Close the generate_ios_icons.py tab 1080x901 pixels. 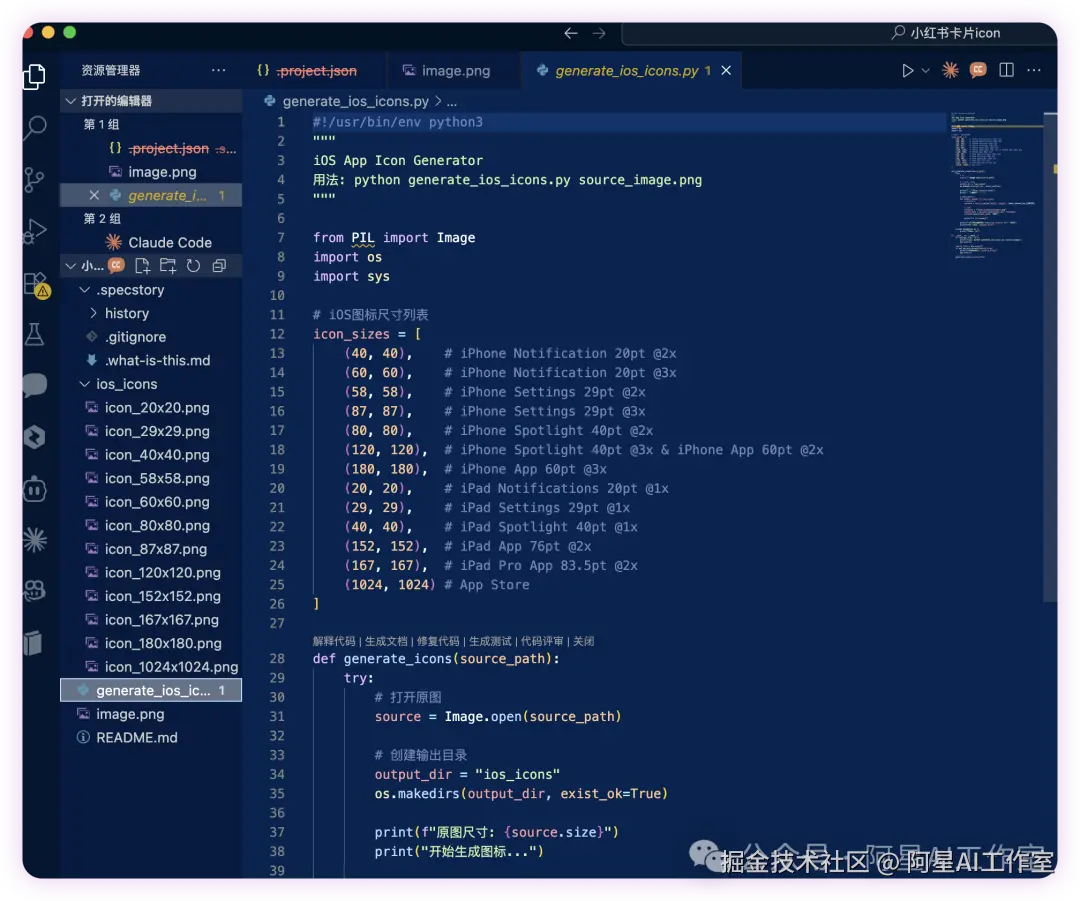(726, 70)
